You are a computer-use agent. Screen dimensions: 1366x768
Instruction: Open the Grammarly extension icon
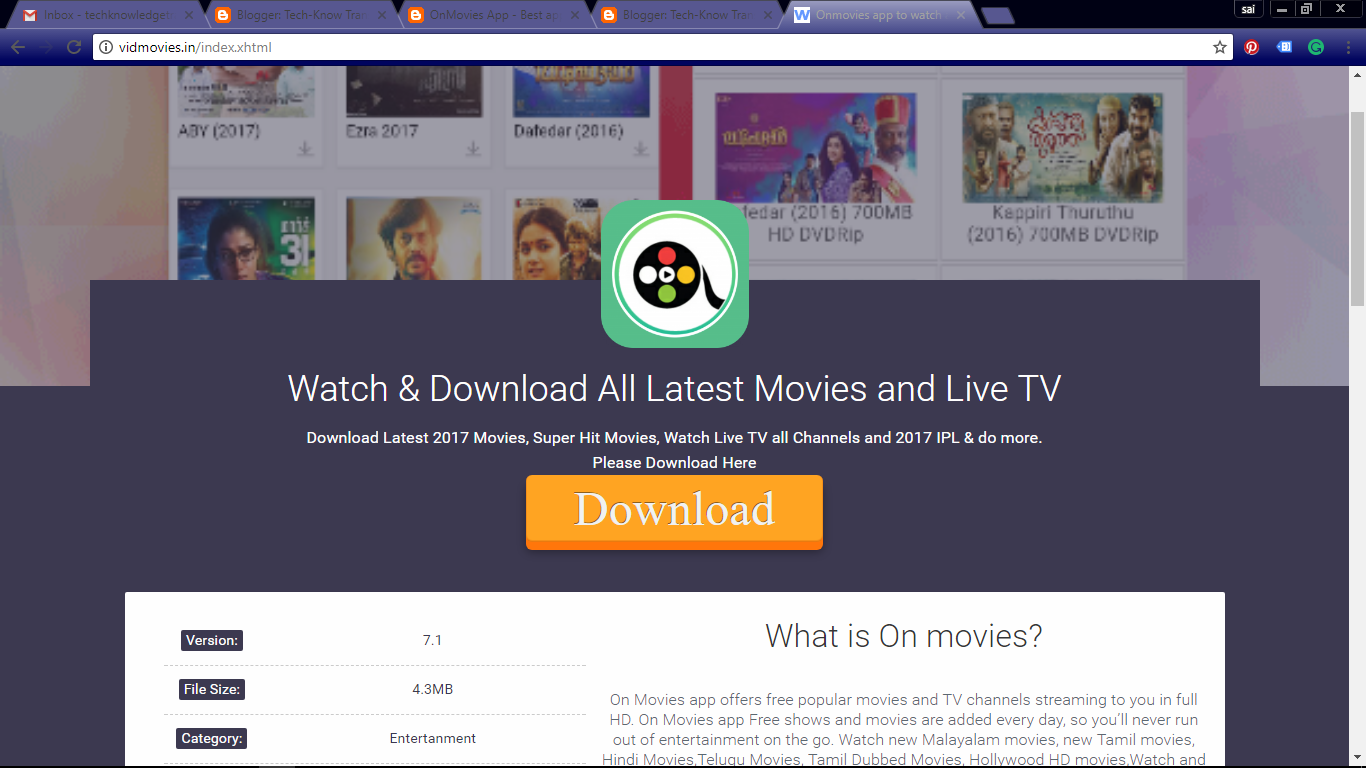[1316, 47]
